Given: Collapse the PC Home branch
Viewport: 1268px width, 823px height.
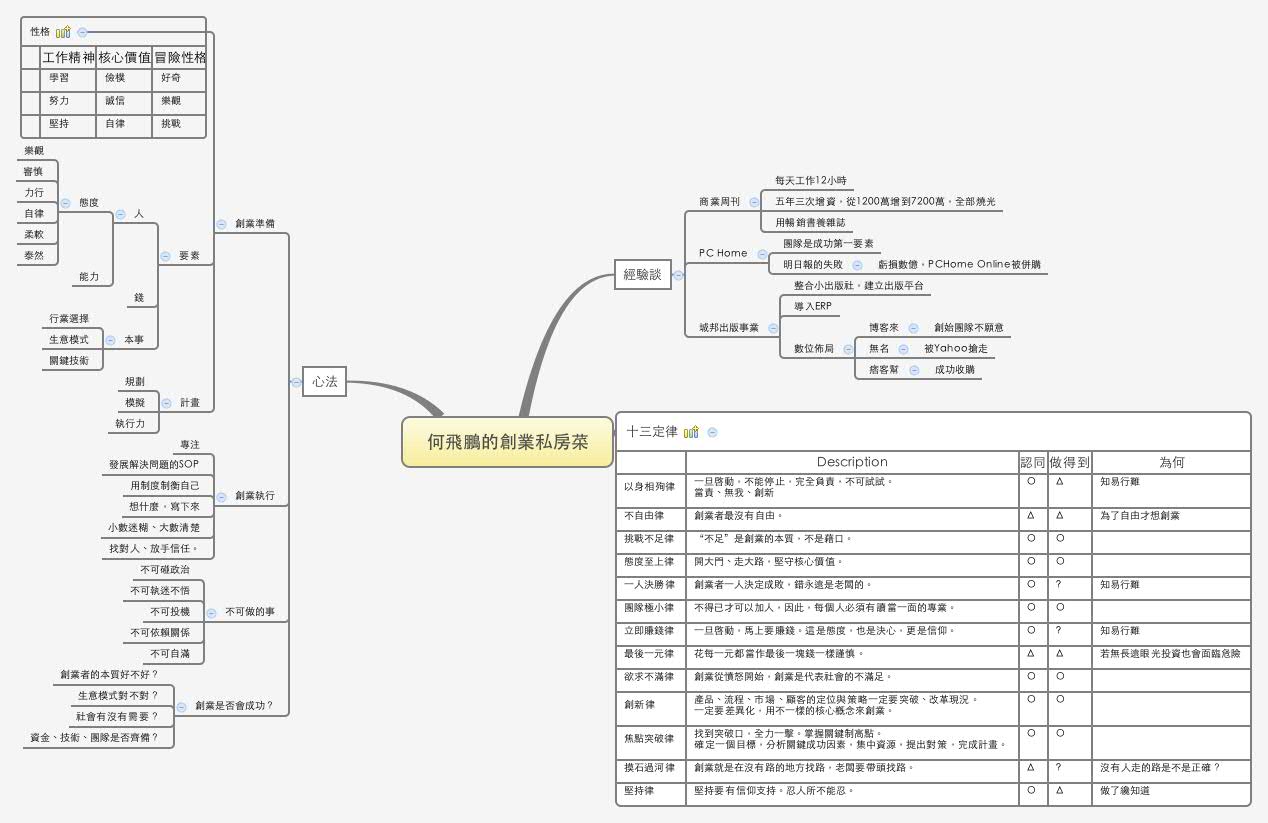Looking at the screenshot, I should click(762, 254).
